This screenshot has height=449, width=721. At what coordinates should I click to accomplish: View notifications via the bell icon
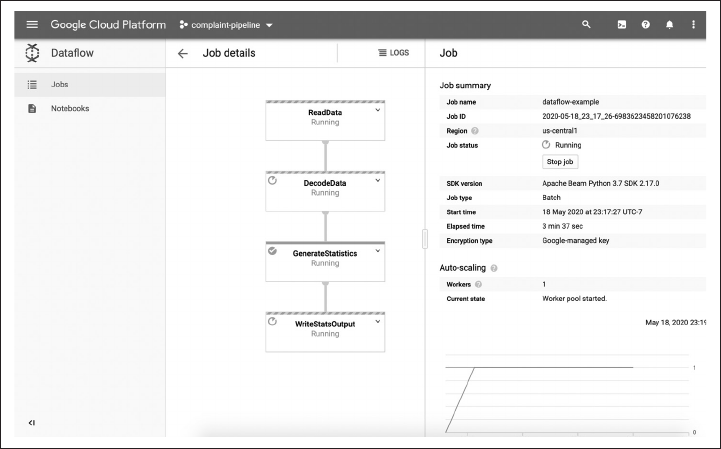670,25
